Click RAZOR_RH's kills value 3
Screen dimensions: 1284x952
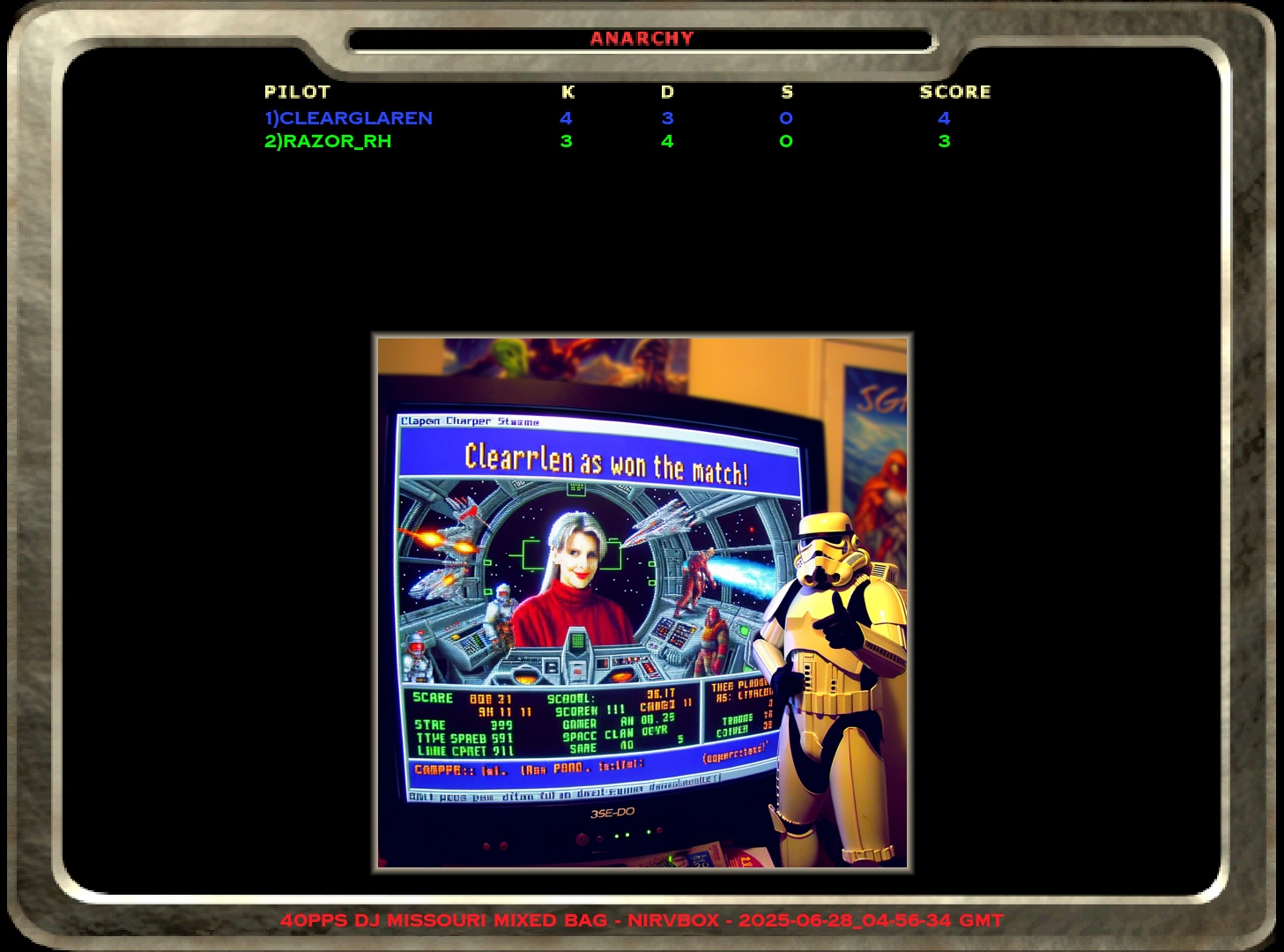click(566, 141)
